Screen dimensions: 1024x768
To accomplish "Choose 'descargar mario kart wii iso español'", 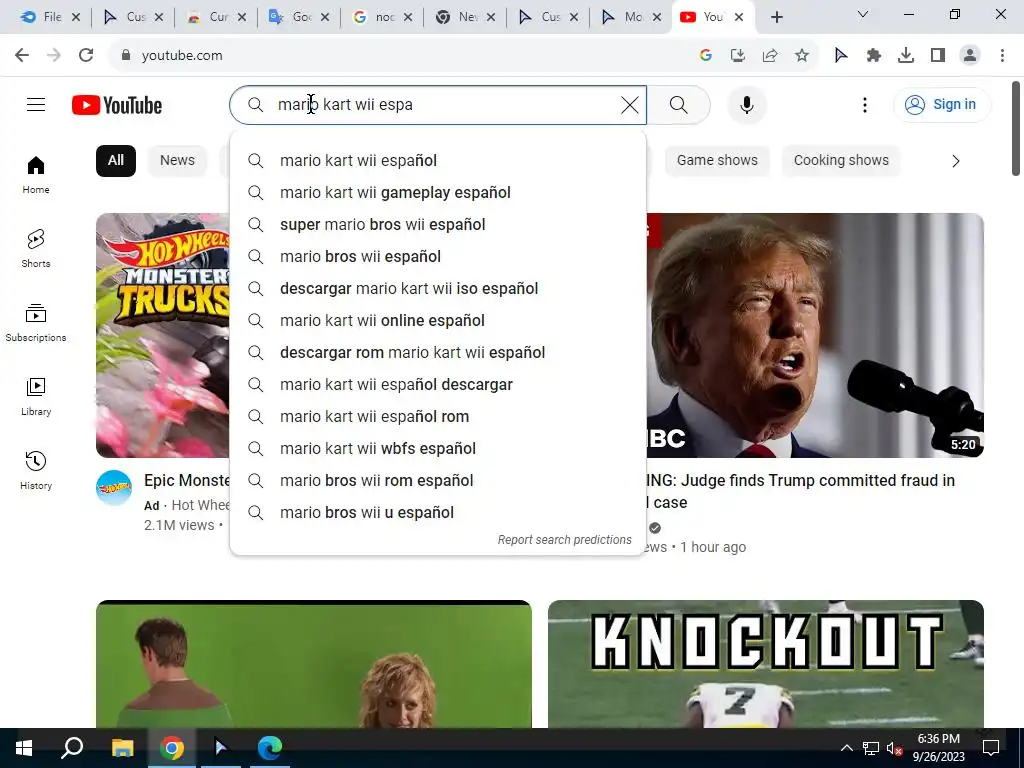I will click(438, 289).
